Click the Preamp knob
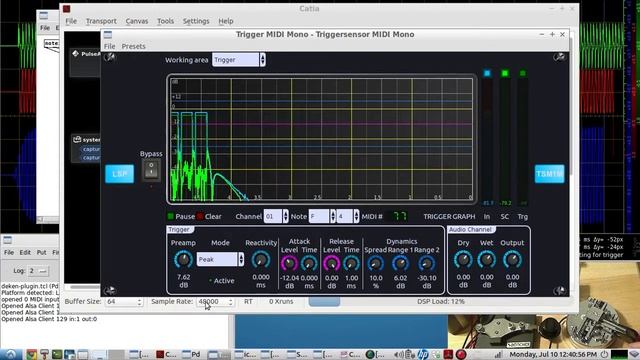 pyautogui.click(x=183, y=260)
